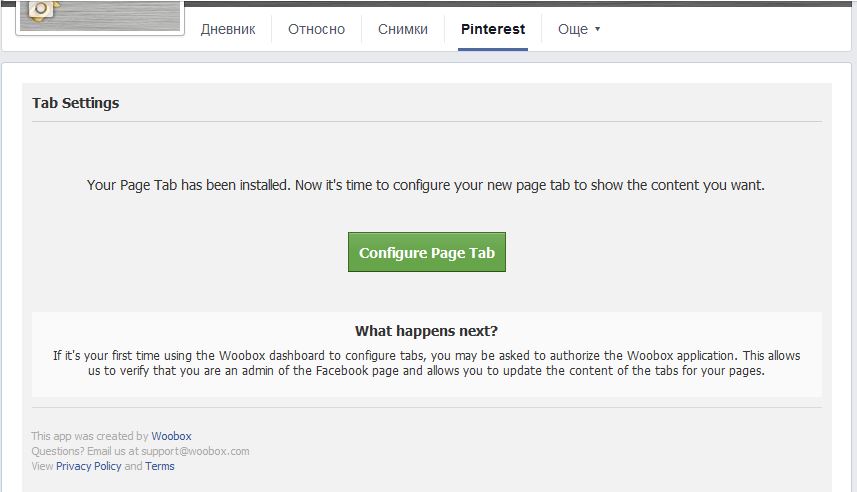Select the Pinterest tab
Viewport: 857px width, 492px height.
(493, 29)
